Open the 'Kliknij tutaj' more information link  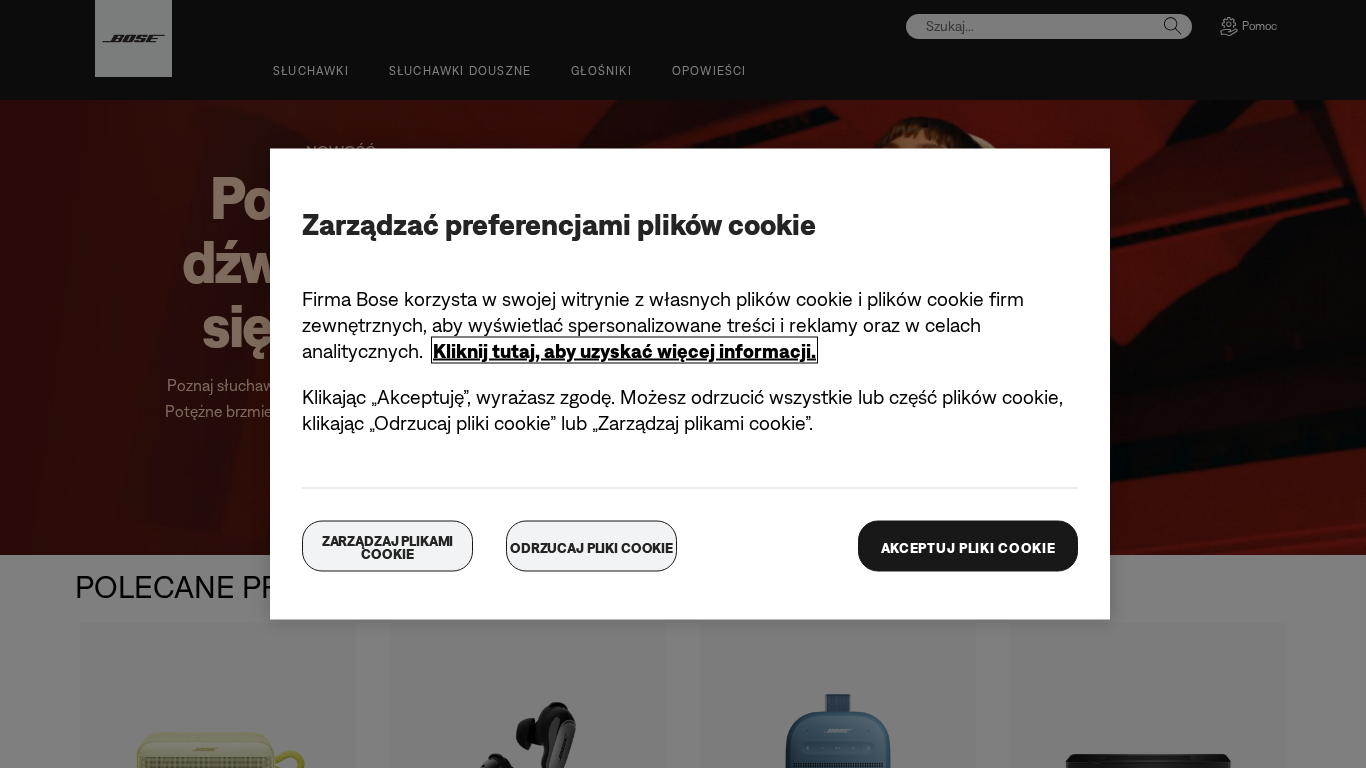pyautogui.click(x=624, y=351)
